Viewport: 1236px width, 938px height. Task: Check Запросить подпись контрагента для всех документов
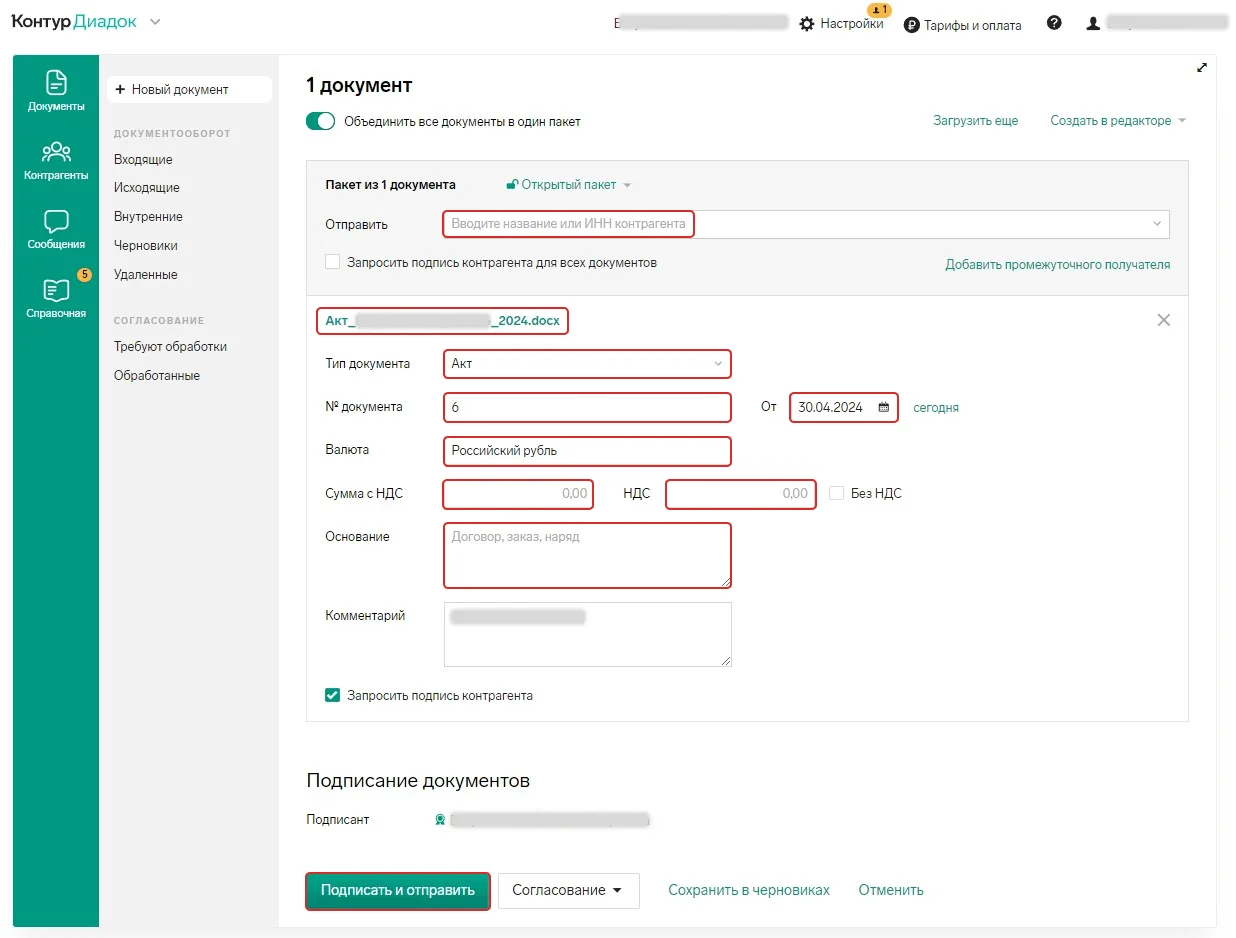point(333,262)
